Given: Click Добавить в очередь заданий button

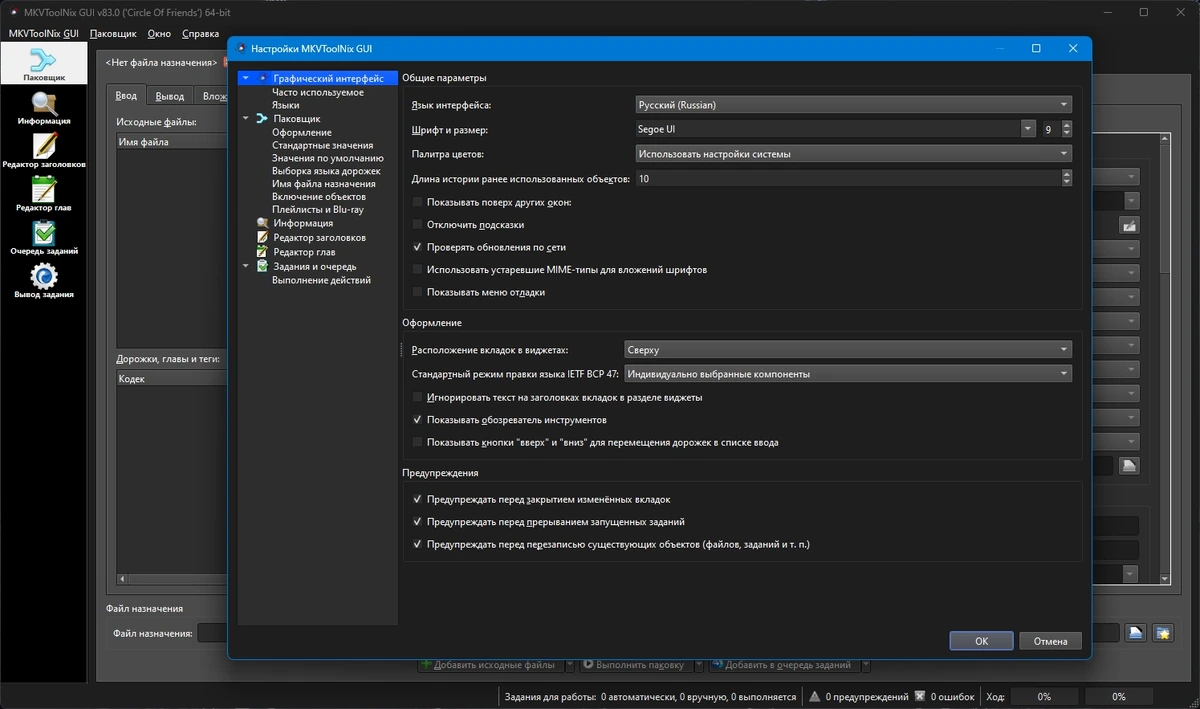Looking at the screenshot, I should (783, 664).
